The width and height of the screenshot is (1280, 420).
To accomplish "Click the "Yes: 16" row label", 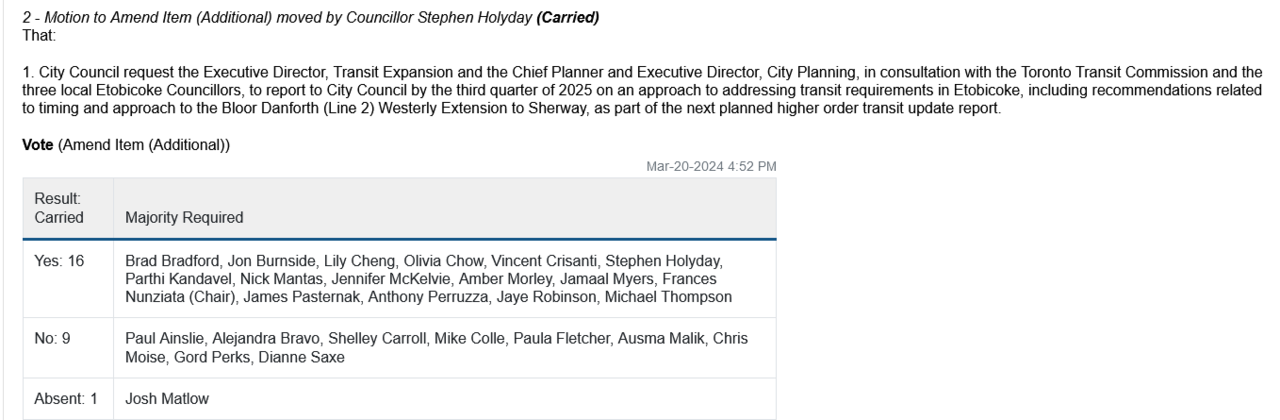I will 51,262.
